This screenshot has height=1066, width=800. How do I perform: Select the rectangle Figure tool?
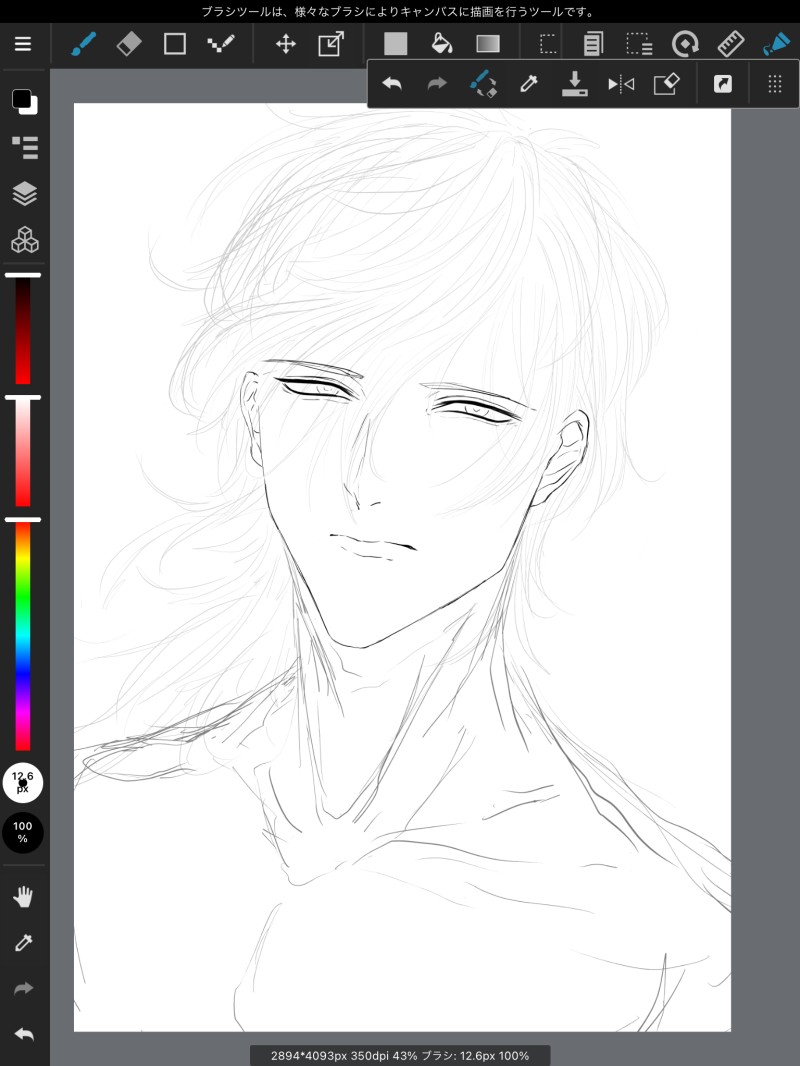click(x=175, y=44)
